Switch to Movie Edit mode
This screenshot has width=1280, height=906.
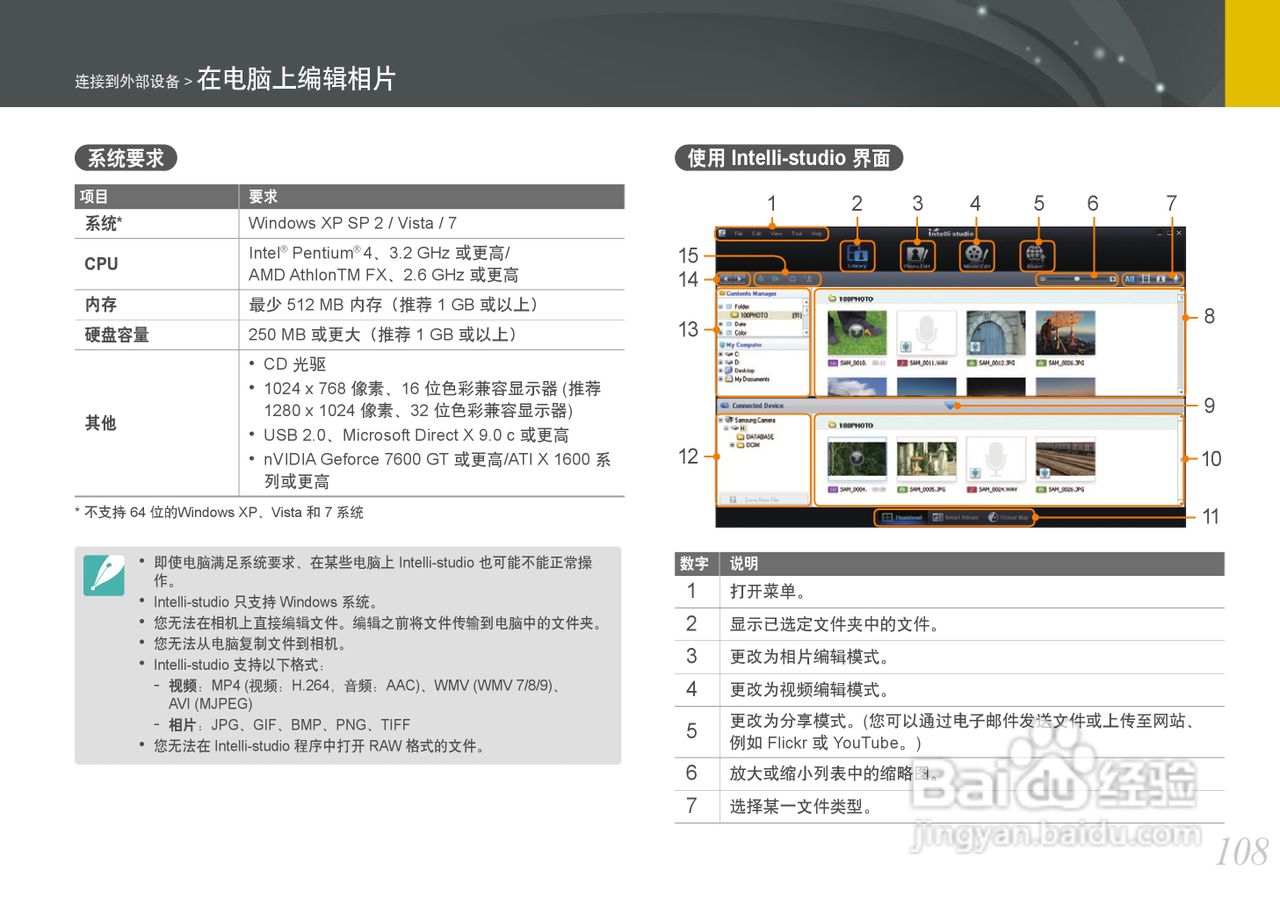(977, 256)
